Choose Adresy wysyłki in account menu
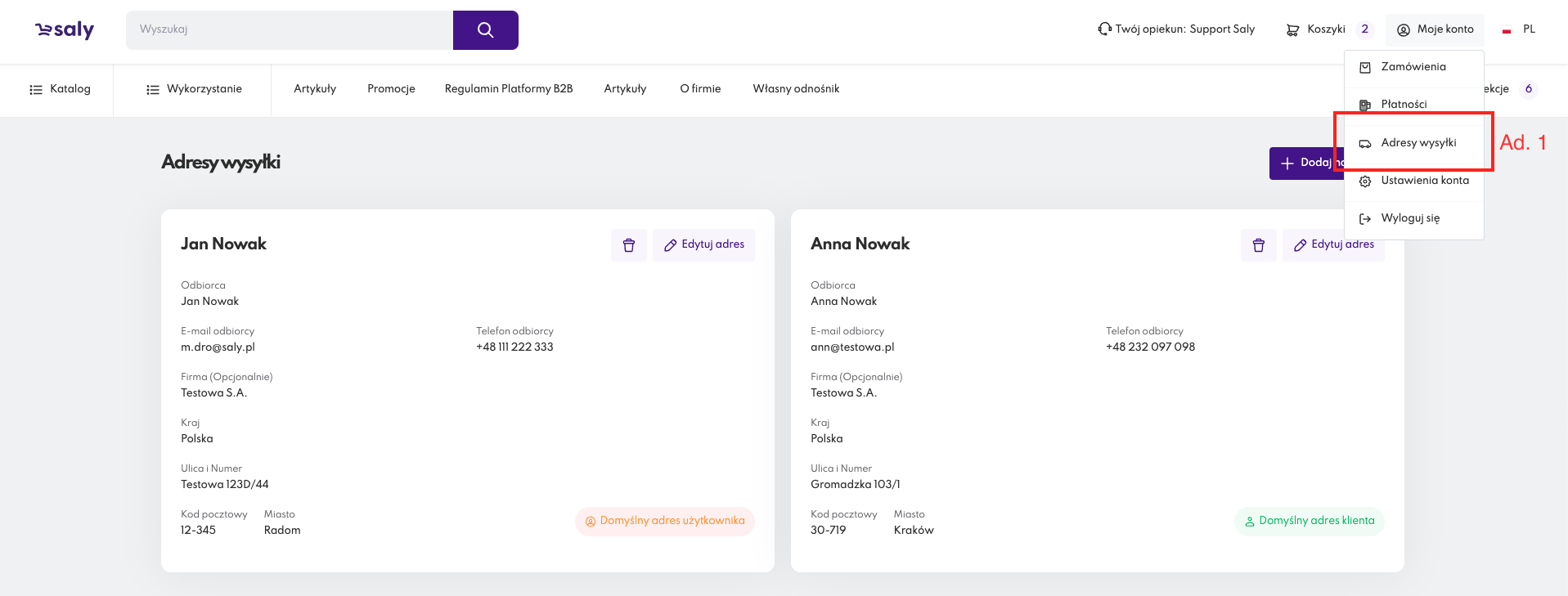 1418,143
